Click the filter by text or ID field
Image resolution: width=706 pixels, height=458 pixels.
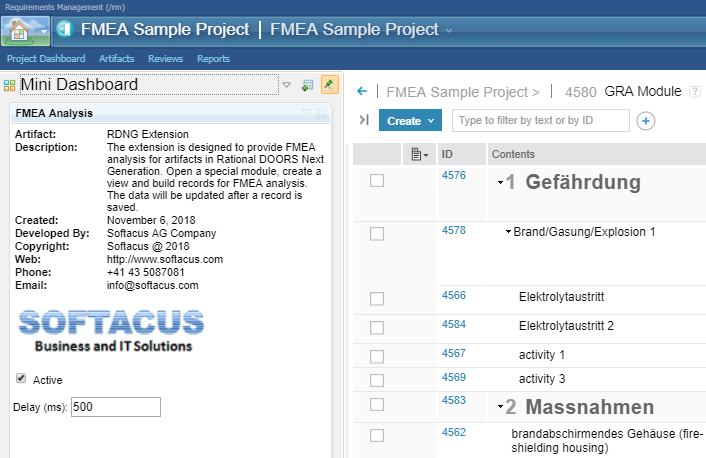click(540, 120)
